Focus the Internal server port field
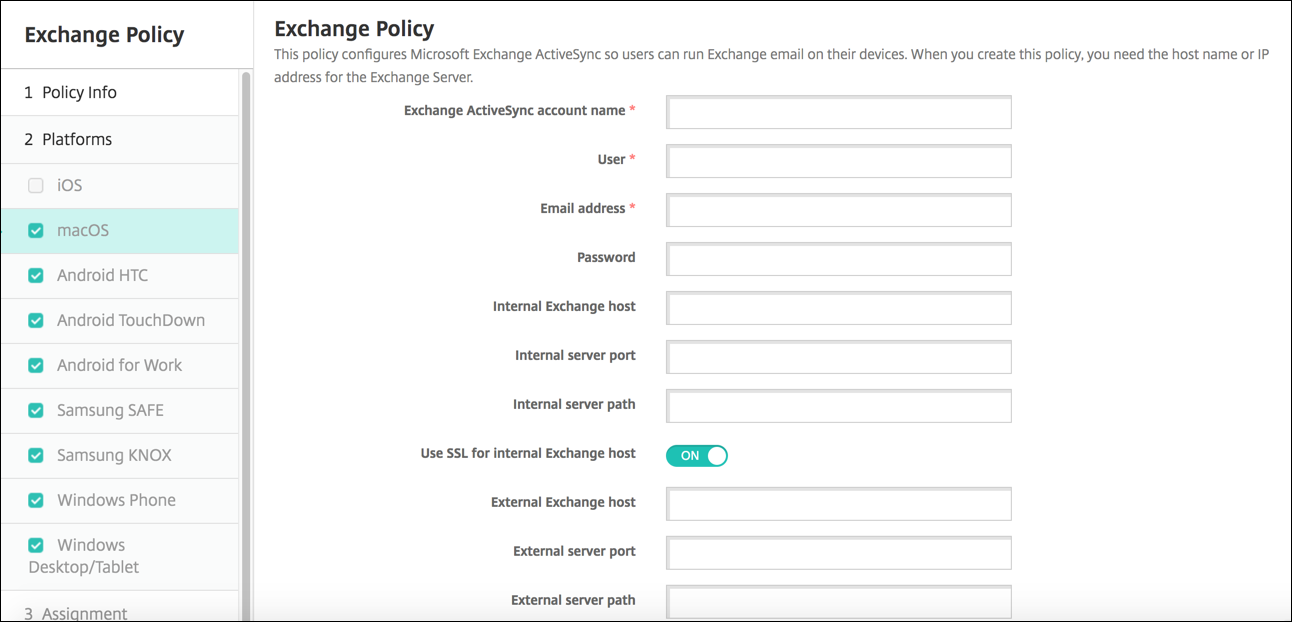Image resolution: width=1292 pixels, height=622 pixels. [x=839, y=357]
